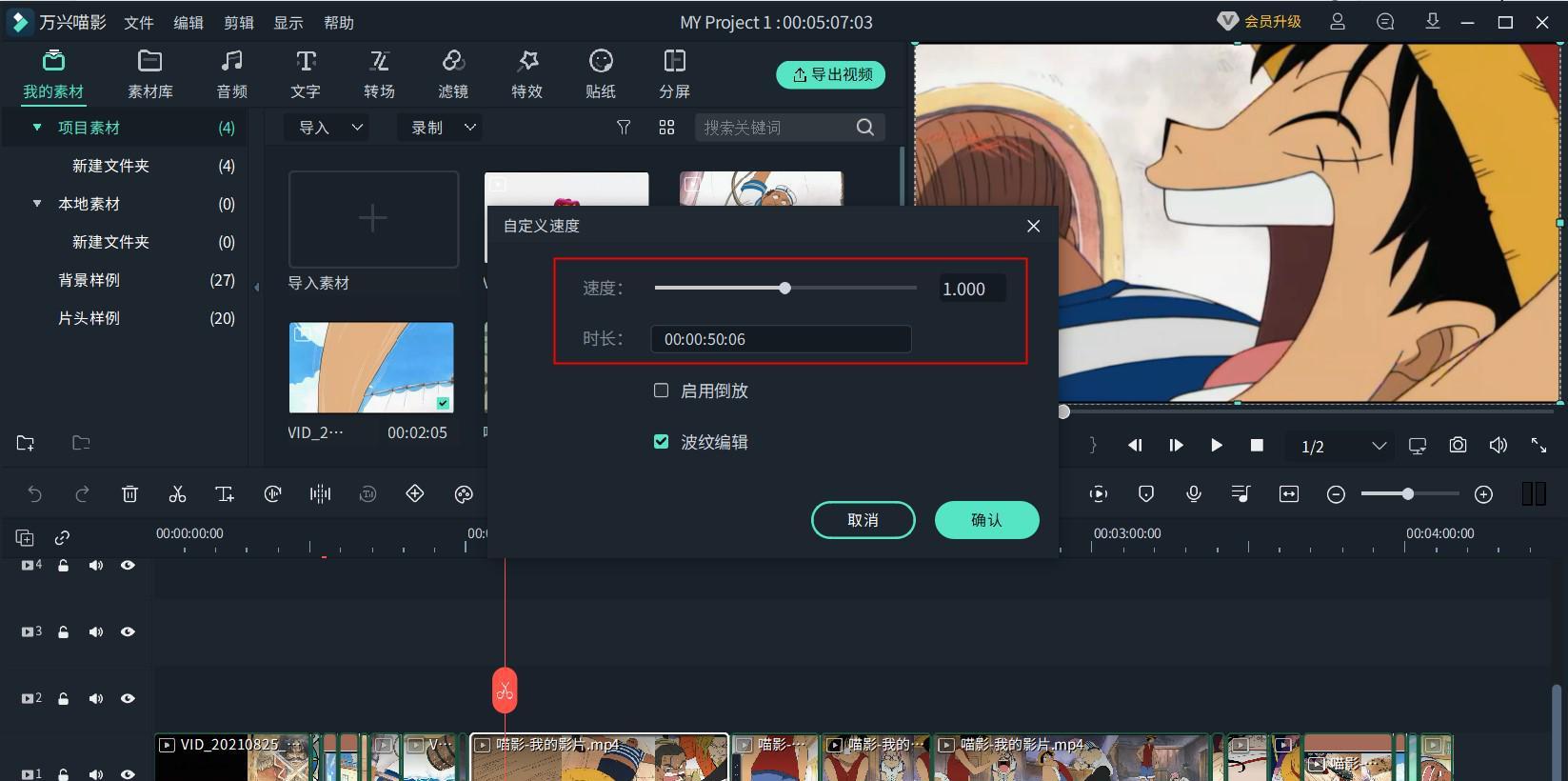Open the 显示 menu
Screen dimensions: 1568x781
(288, 22)
